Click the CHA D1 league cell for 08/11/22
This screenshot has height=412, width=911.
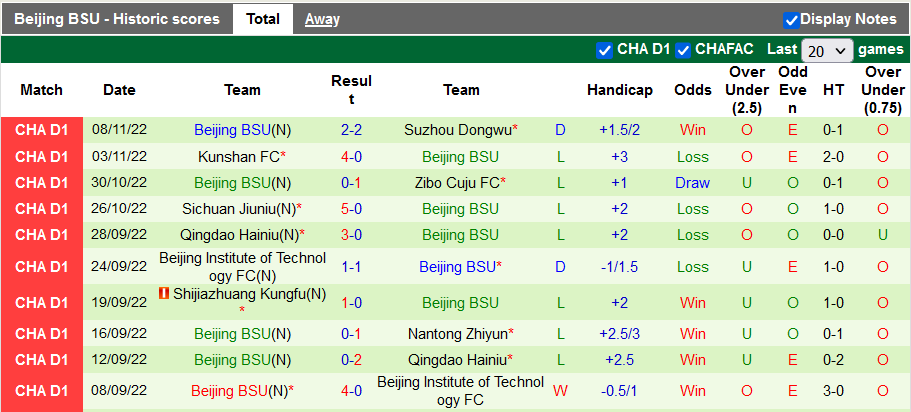pos(42,130)
